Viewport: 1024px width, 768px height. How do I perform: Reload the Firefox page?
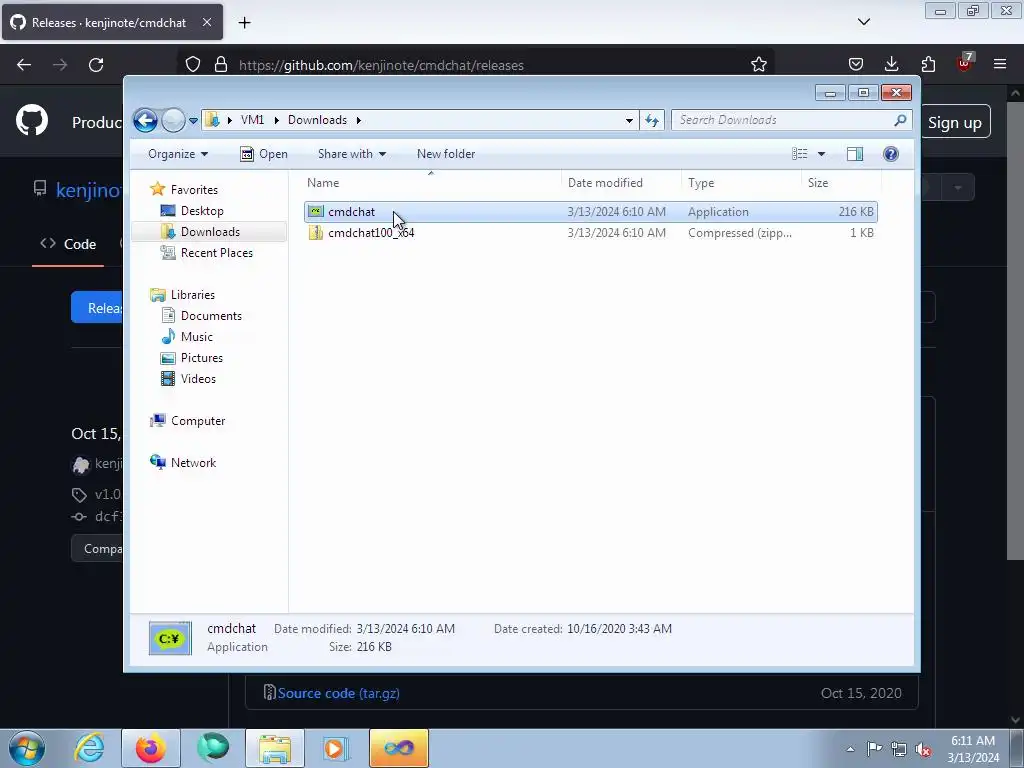click(96, 65)
